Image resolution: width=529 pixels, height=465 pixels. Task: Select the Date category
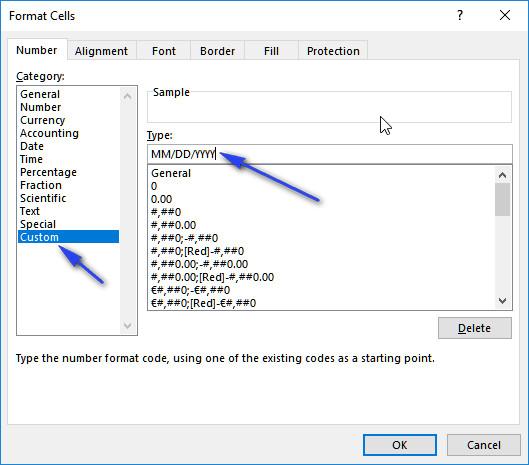point(68,146)
